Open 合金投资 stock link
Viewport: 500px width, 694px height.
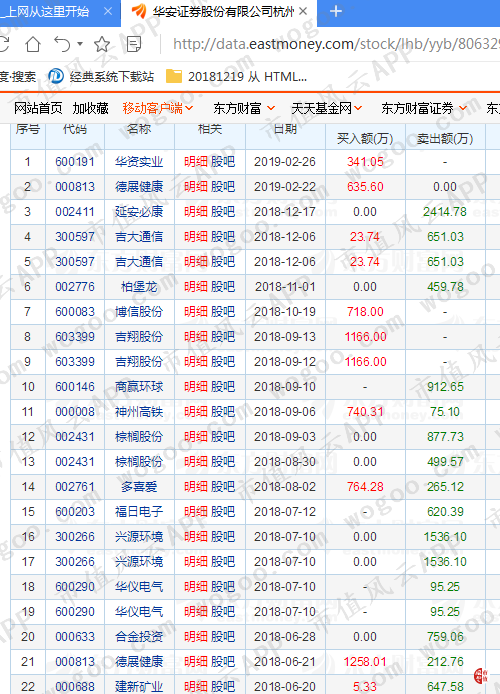click(x=139, y=637)
